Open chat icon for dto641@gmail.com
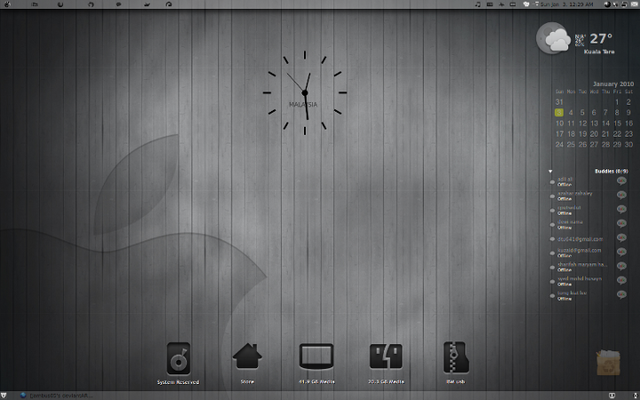The height and width of the screenshot is (400, 640). coord(621,238)
